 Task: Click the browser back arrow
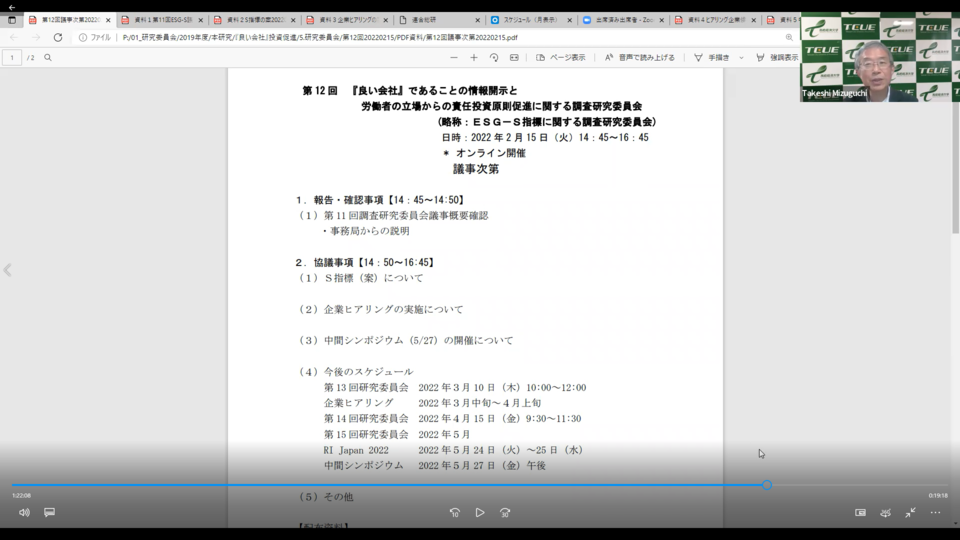14,37
